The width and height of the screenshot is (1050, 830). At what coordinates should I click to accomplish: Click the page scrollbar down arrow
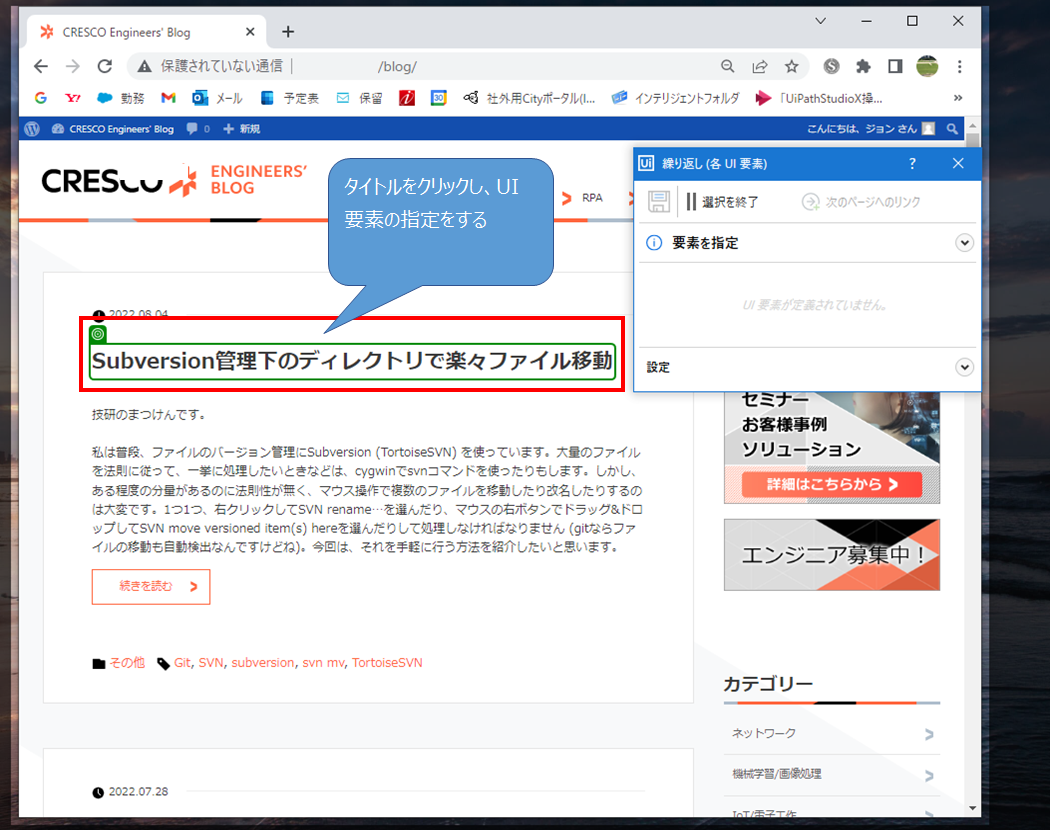(x=972, y=809)
